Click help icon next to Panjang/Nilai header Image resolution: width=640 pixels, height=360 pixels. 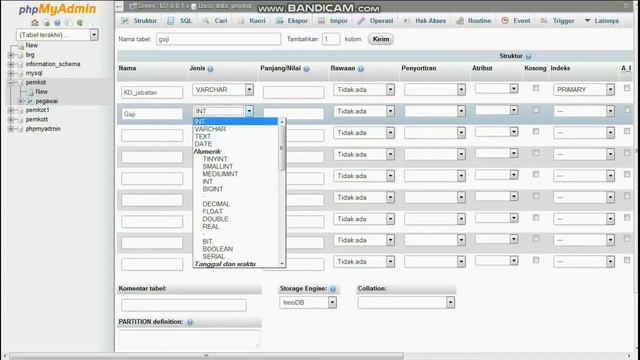(x=307, y=69)
